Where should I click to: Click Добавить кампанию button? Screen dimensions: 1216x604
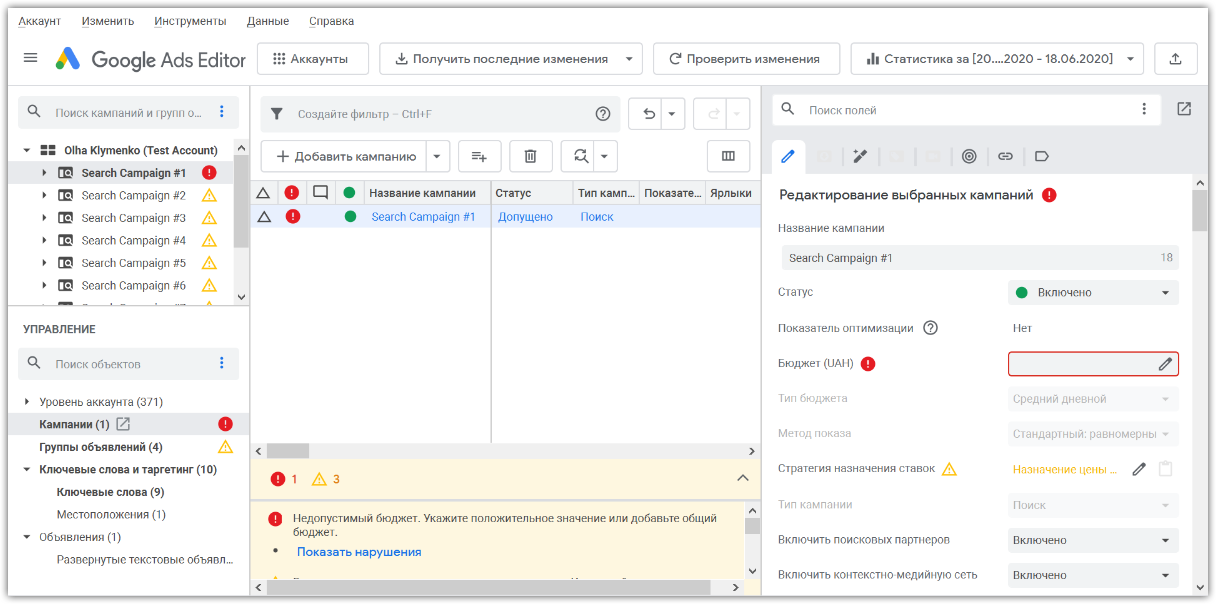tap(345, 156)
